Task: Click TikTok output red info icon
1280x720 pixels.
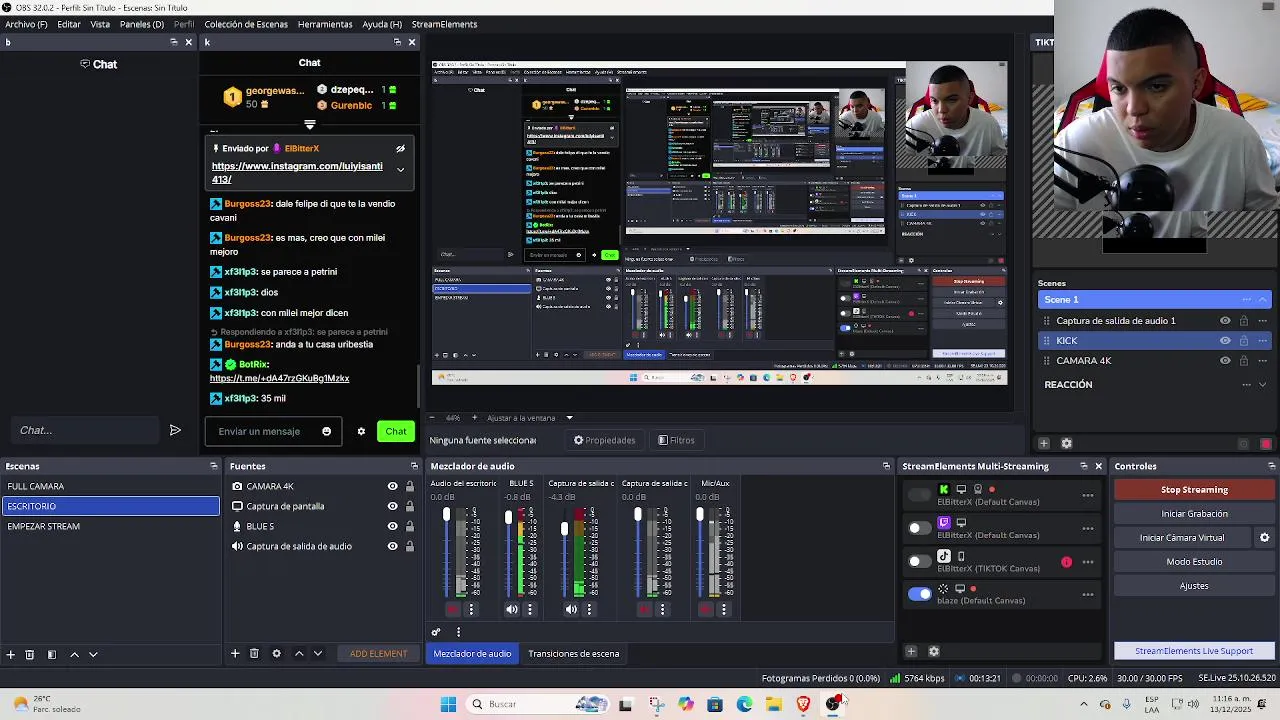Action: (1066, 562)
